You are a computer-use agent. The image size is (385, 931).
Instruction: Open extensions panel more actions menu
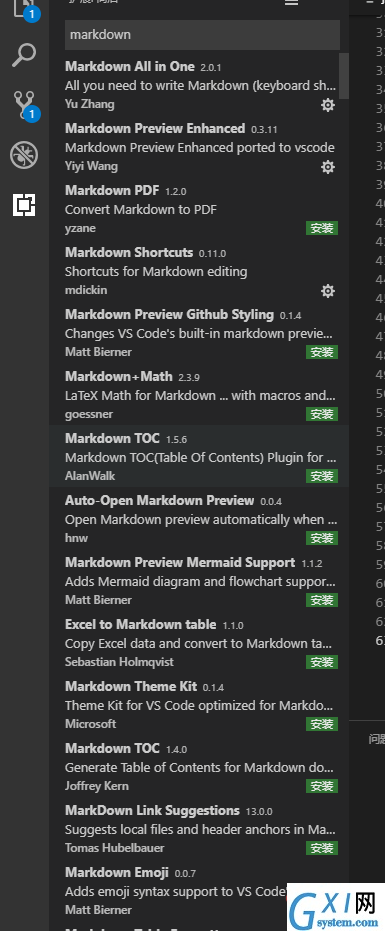(291, 2)
